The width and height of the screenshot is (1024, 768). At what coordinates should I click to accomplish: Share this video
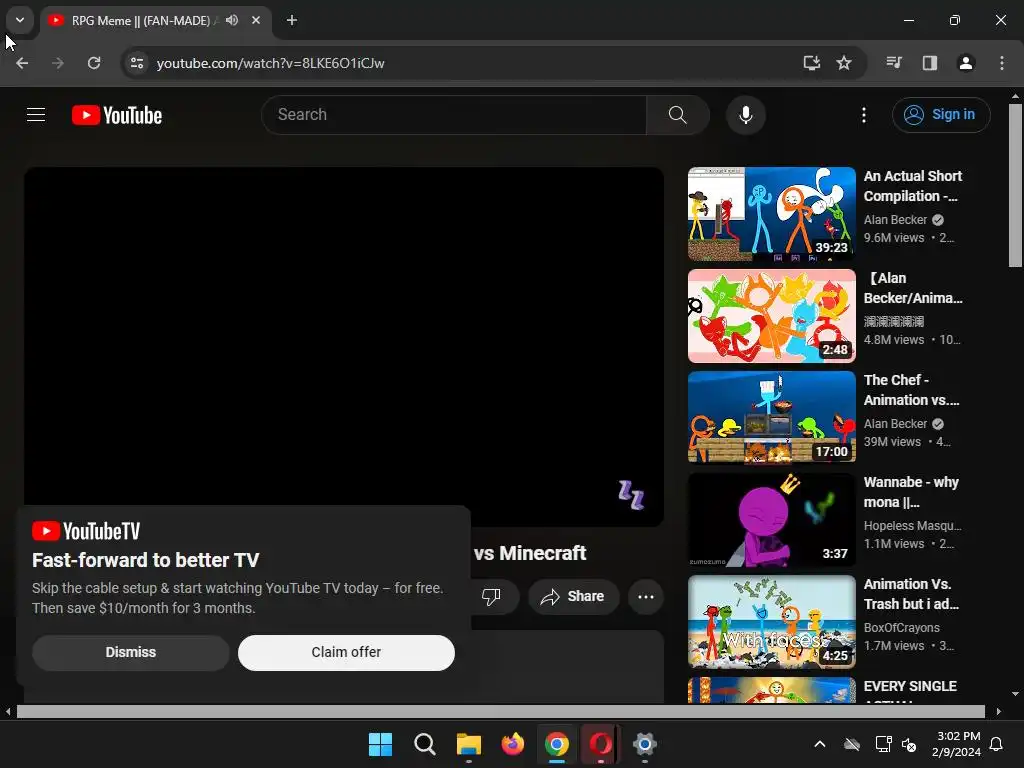click(573, 596)
